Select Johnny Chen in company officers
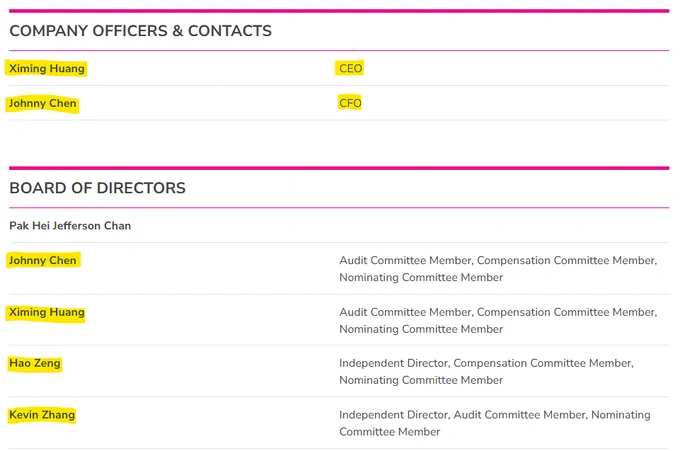Viewport: 680px width, 451px height. coord(42,103)
